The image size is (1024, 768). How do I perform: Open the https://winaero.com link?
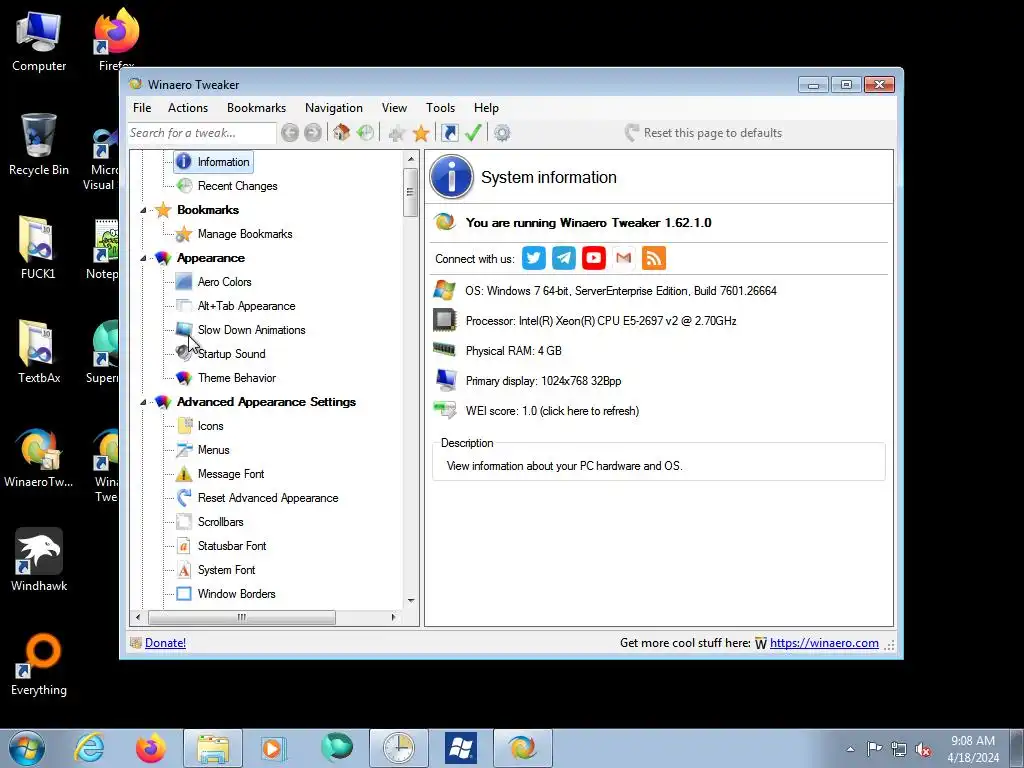(824, 643)
